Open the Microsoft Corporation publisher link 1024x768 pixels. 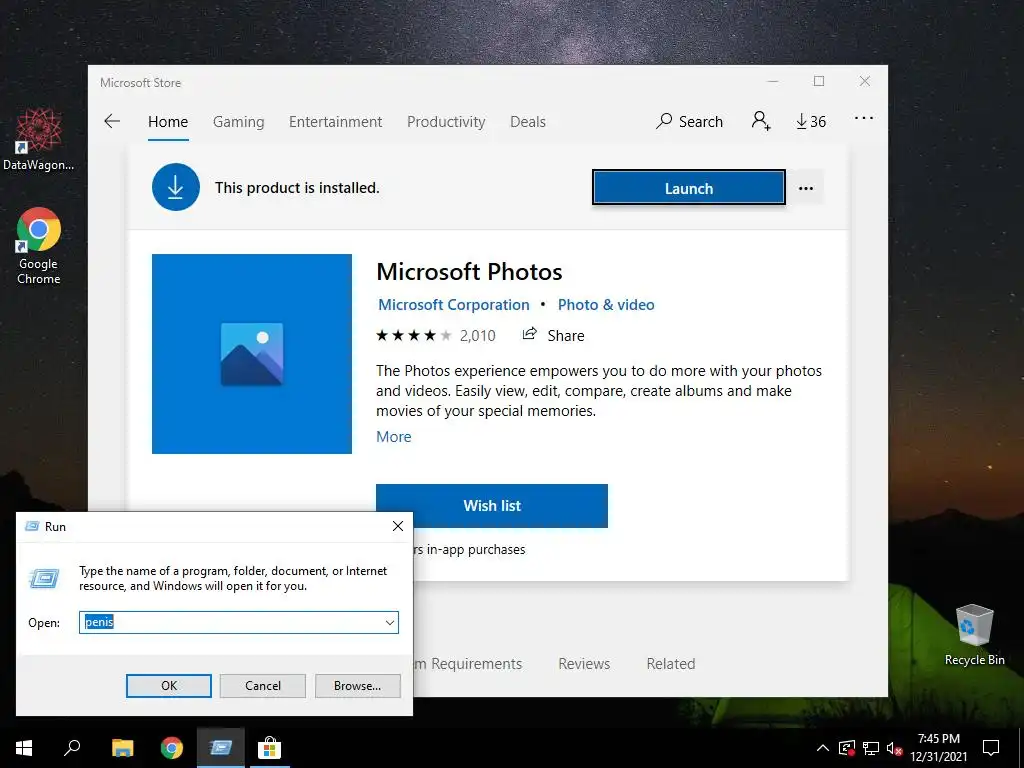(x=454, y=305)
